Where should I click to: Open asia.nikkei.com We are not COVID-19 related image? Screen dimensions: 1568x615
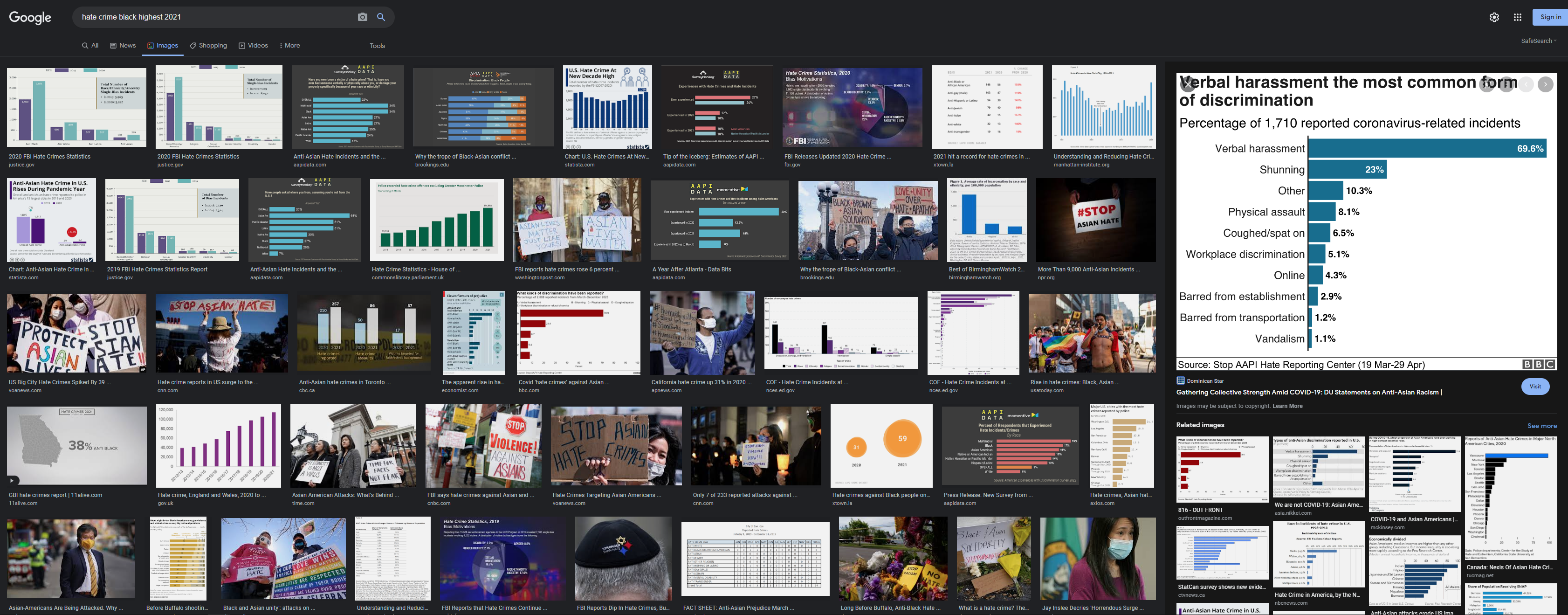point(1319,467)
